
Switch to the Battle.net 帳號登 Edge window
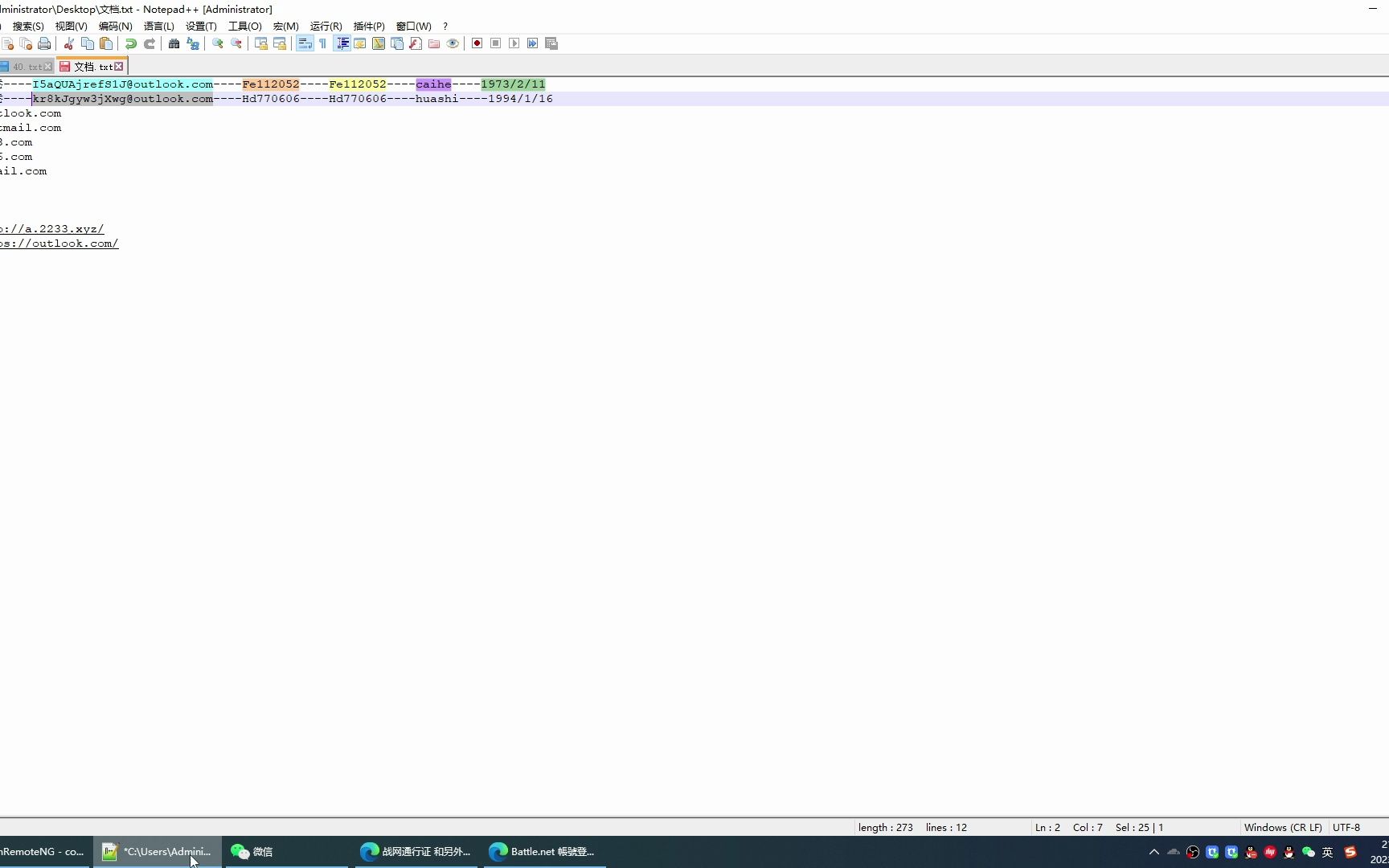click(x=544, y=852)
